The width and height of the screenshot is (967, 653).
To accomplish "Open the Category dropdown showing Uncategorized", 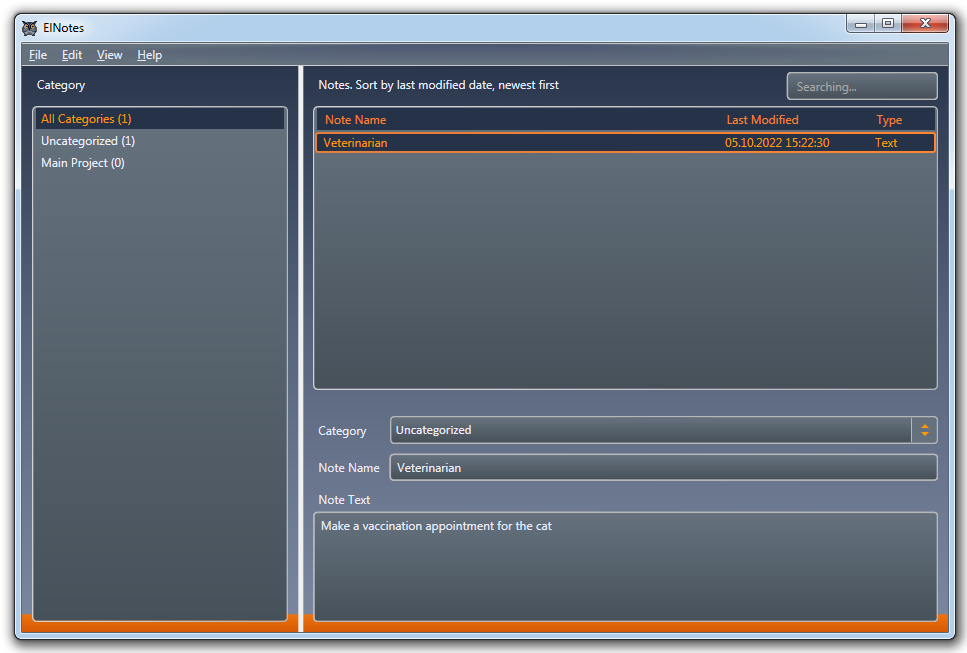I will pyautogui.click(x=663, y=430).
